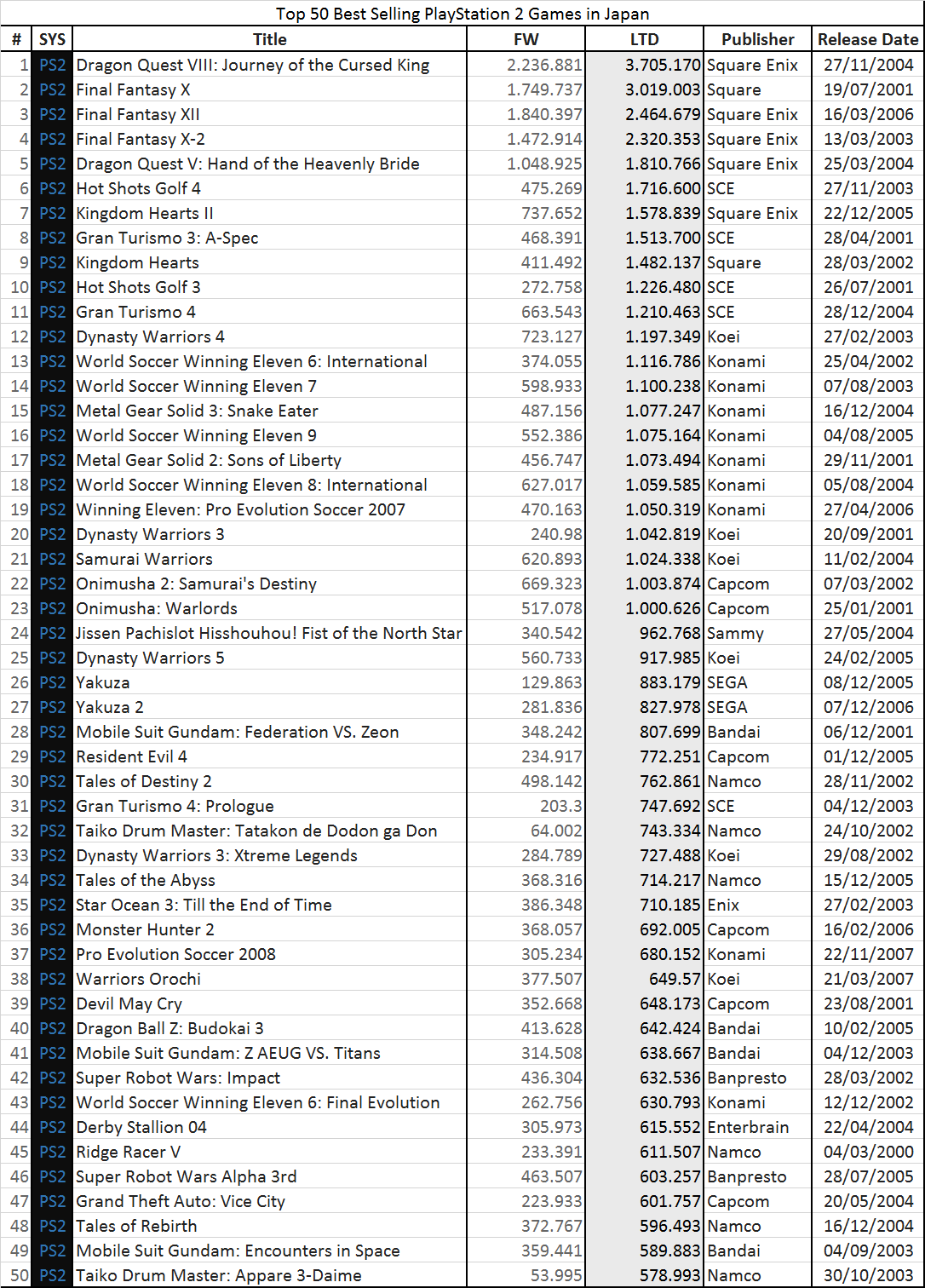The image size is (925, 1288).
Task: Click release date 30/10/2003
Action: click(x=868, y=1275)
